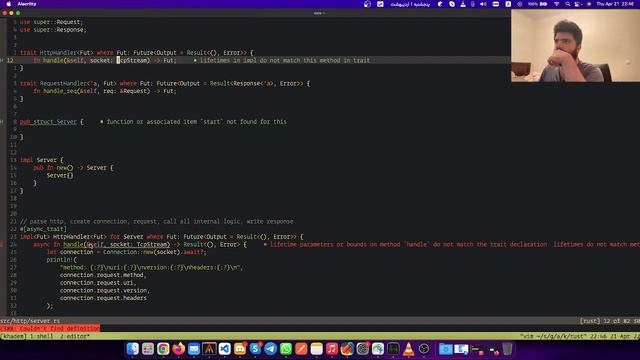Open Skype status icon in menu bar
640x360 pixels.
tap(452, 4)
